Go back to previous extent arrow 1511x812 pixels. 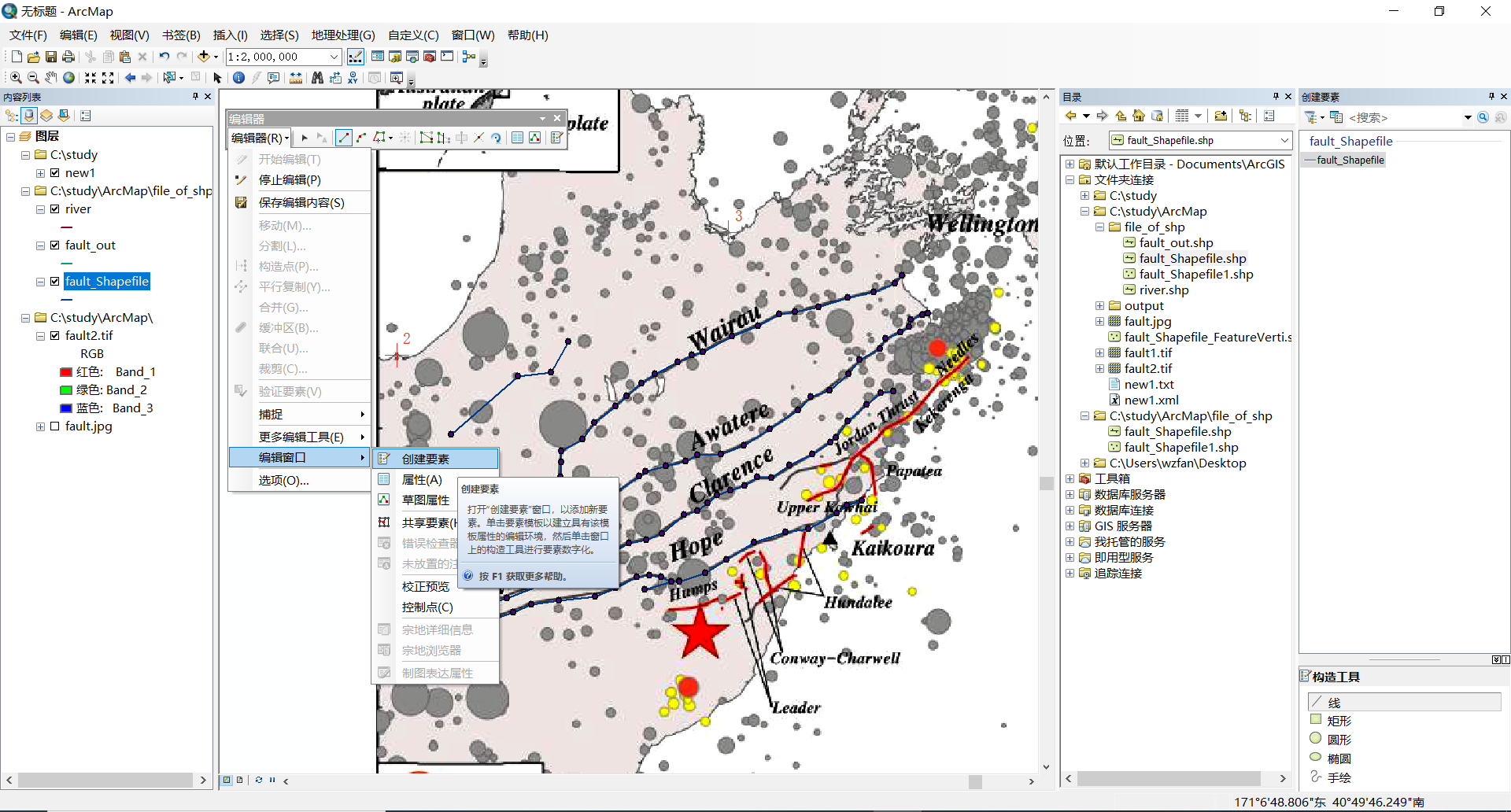click(130, 78)
